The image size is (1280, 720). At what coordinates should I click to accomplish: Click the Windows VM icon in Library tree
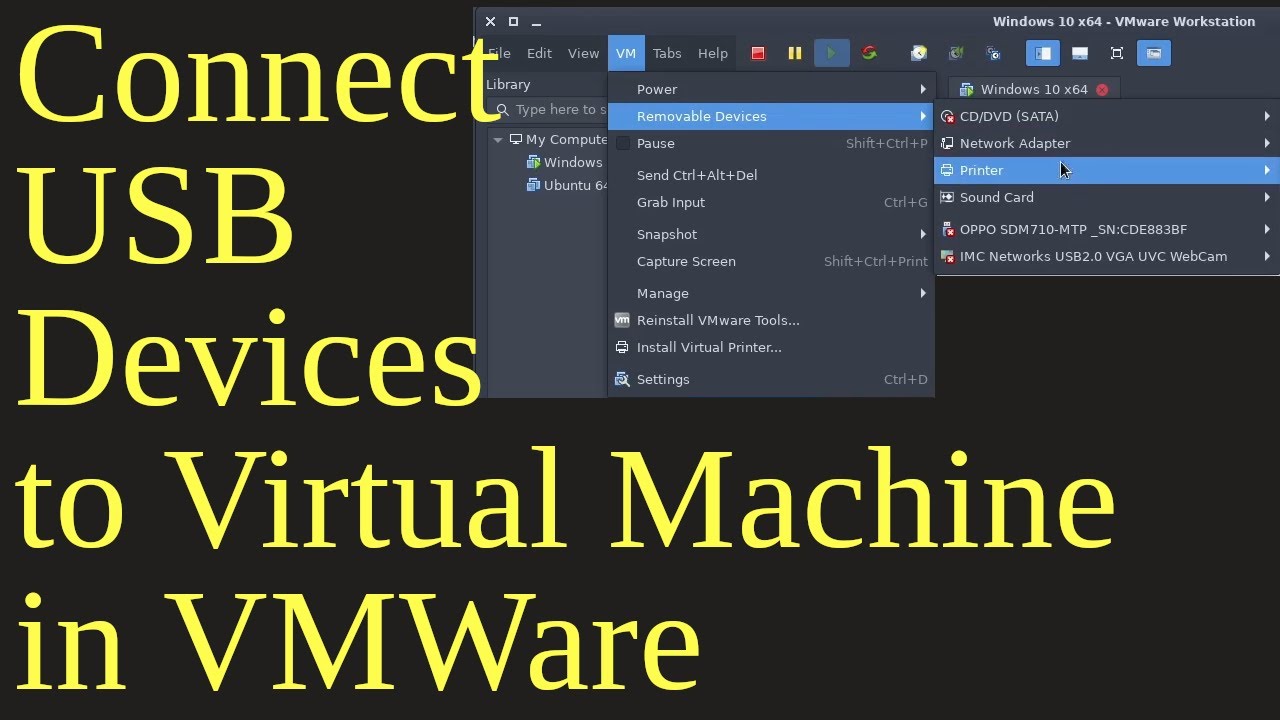click(x=533, y=162)
